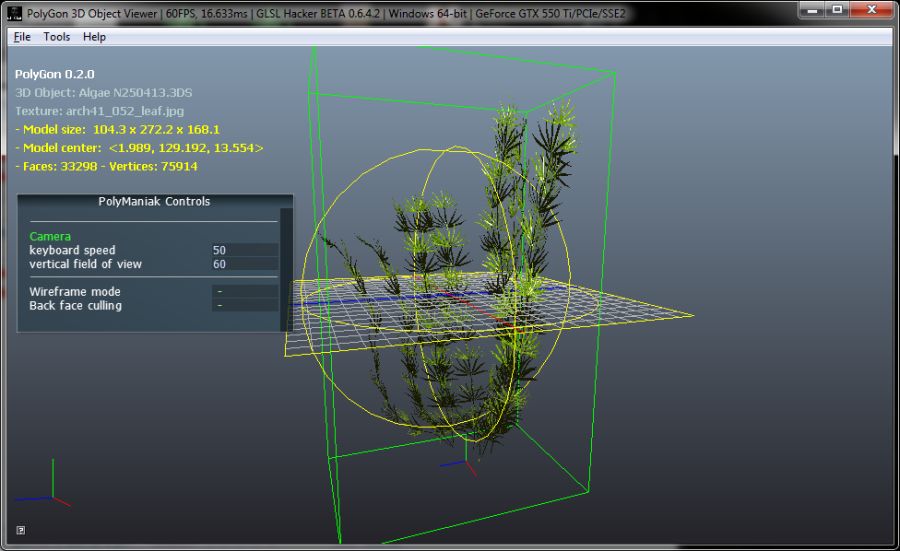
Task: Click the keyboard speed label
Action: (x=72, y=250)
